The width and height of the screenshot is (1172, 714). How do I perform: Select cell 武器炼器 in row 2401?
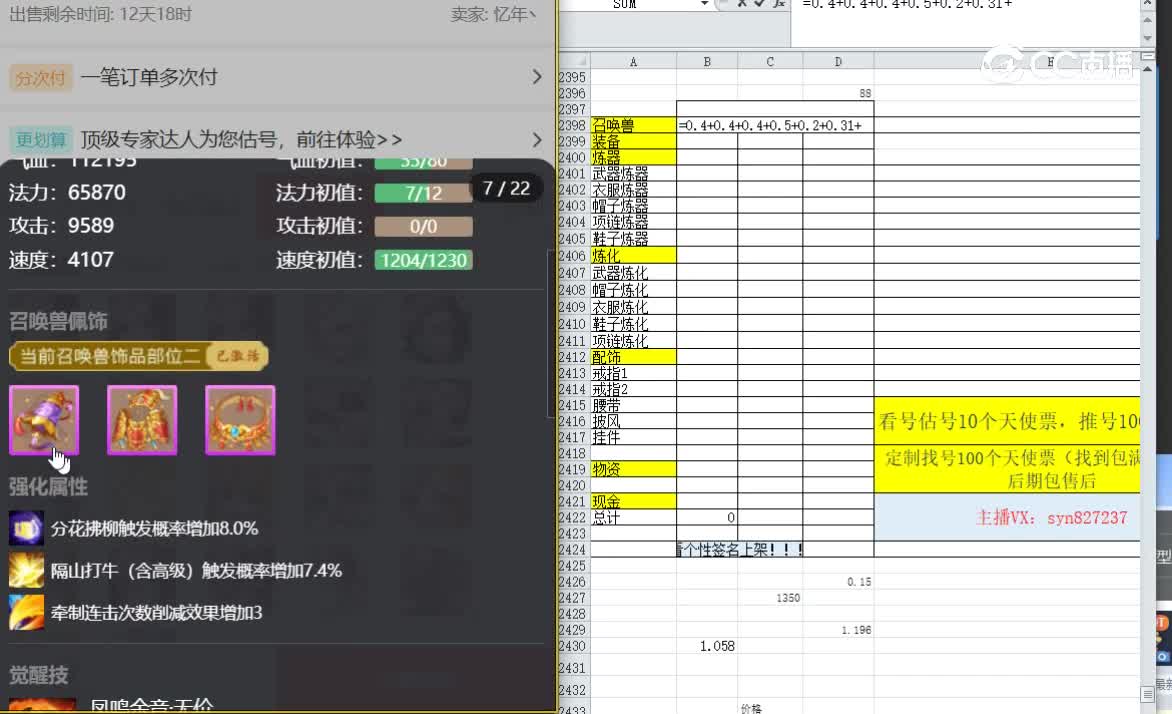[633, 173]
